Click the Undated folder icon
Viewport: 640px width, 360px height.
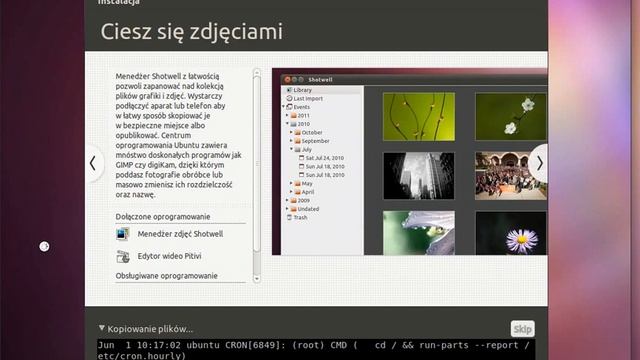[293, 209]
